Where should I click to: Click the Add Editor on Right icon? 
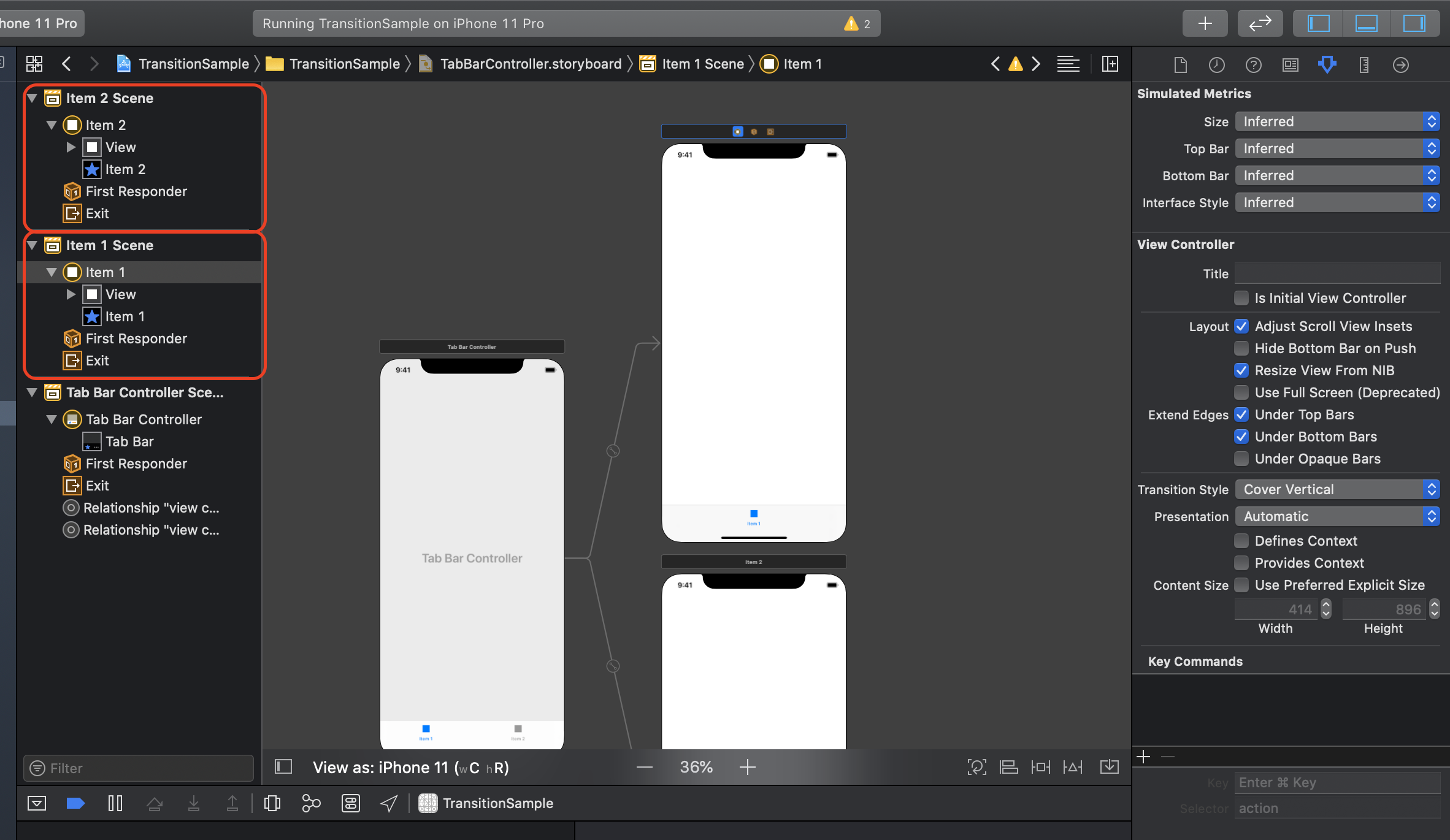pos(1110,64)
